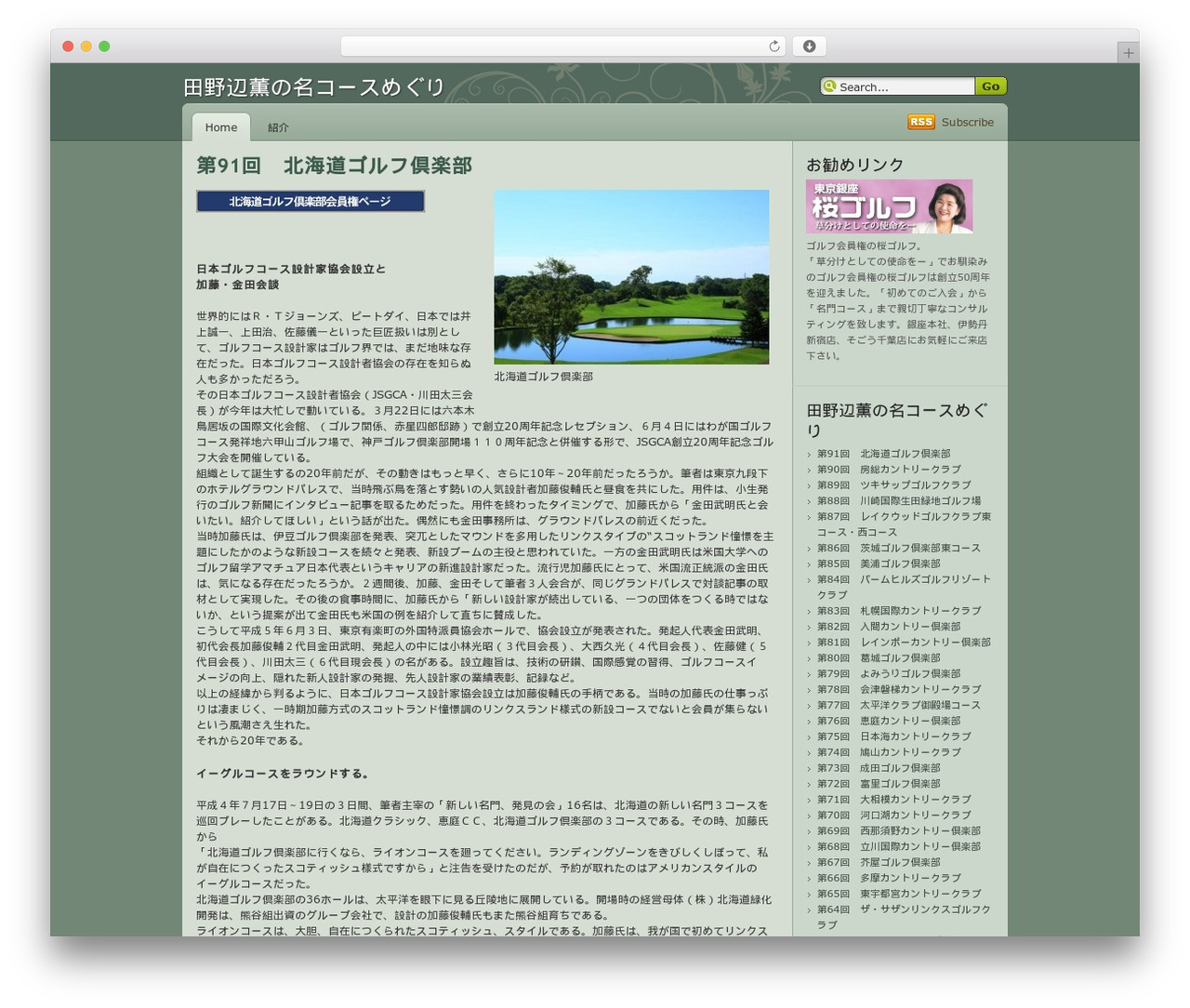1190x1008 pixels.
Task: Open sidebar link 第77回 太平洋クラブ御殿場コース
Action: 899,706
